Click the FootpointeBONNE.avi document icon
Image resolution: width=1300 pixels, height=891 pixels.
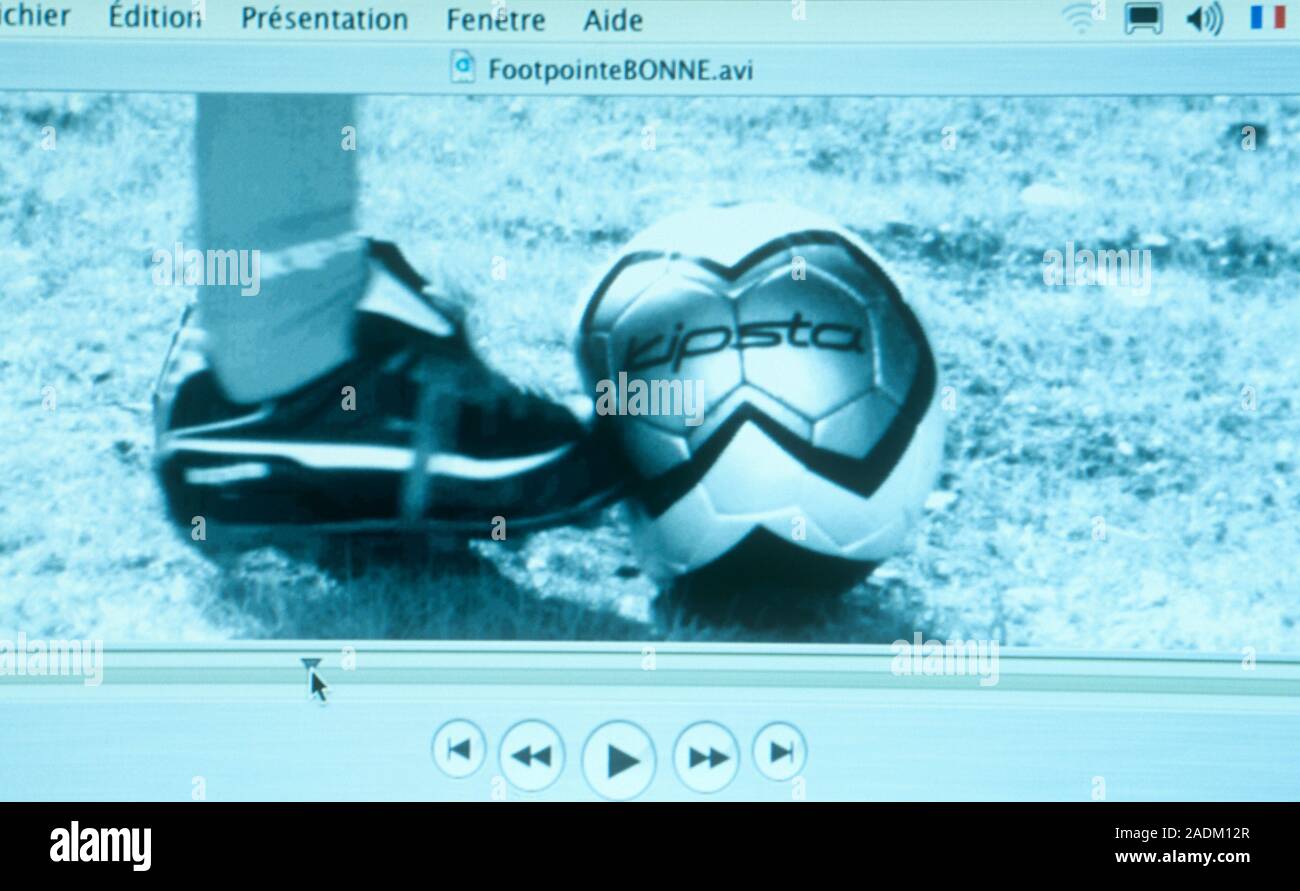[x=462, y=67]
